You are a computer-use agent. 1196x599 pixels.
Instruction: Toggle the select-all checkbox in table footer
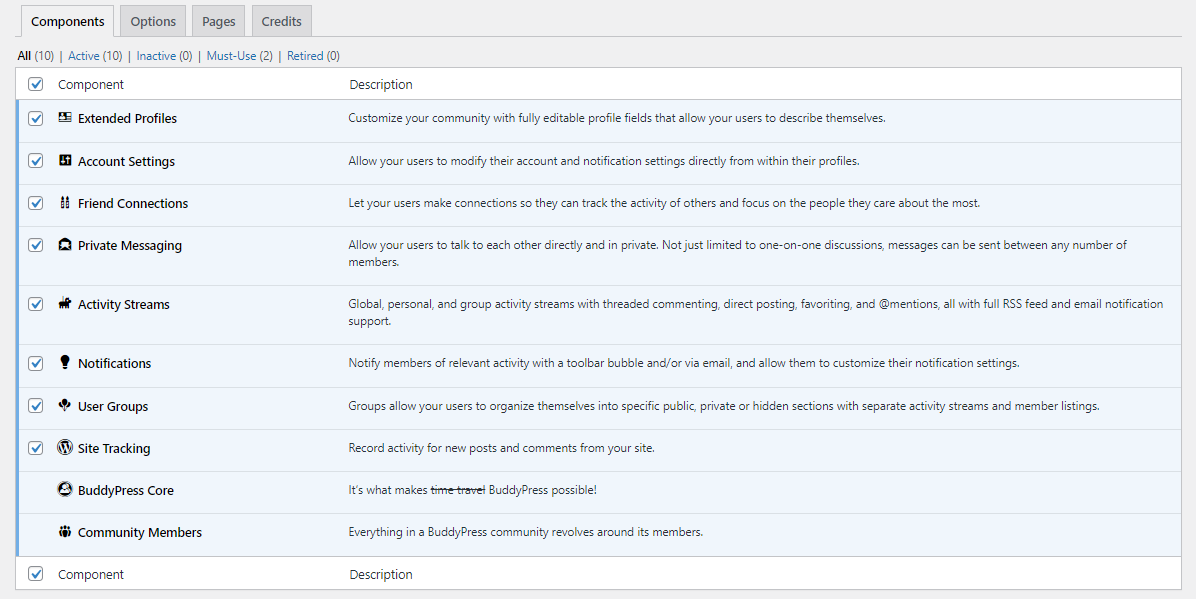click(x=36, y=574)
